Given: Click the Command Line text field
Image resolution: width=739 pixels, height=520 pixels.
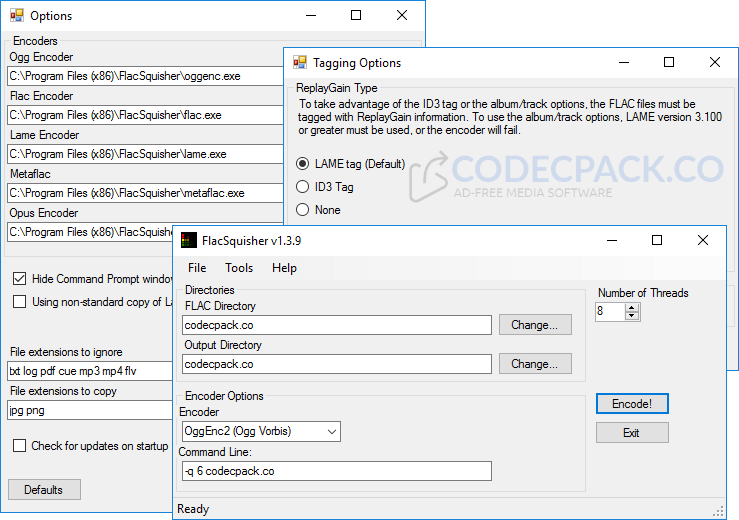Looking at the screenshot, I should click(336, 471).
